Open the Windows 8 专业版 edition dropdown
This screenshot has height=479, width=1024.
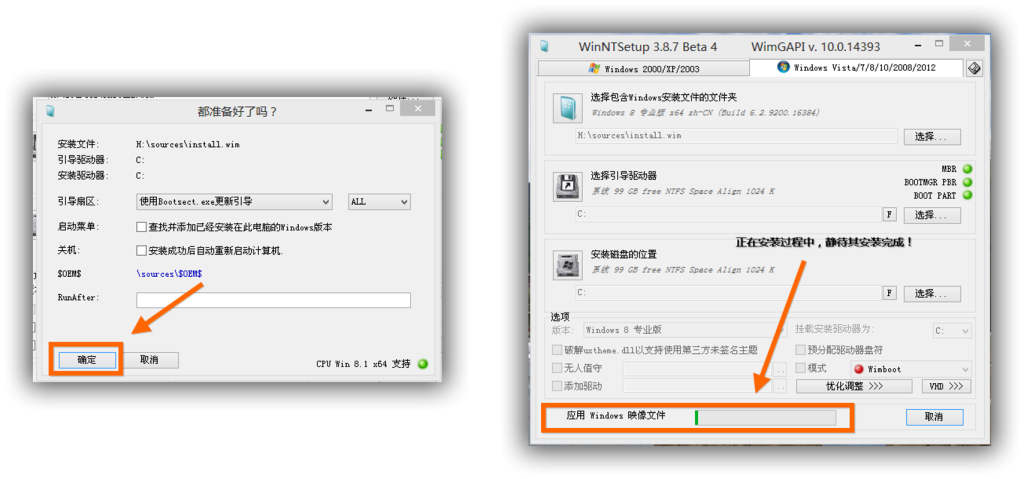685,330
